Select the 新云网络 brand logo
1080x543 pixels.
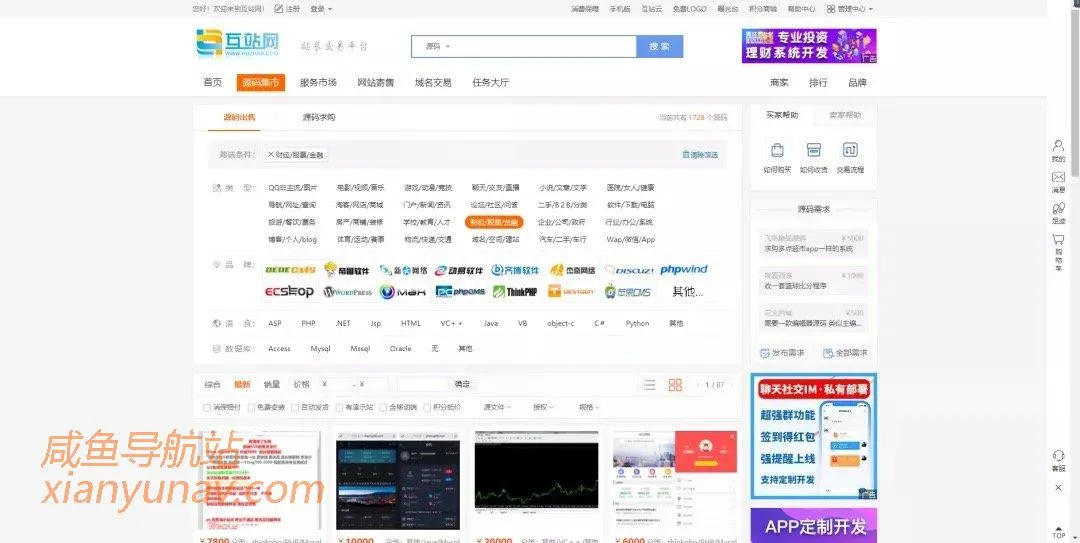tap(403, 270)
